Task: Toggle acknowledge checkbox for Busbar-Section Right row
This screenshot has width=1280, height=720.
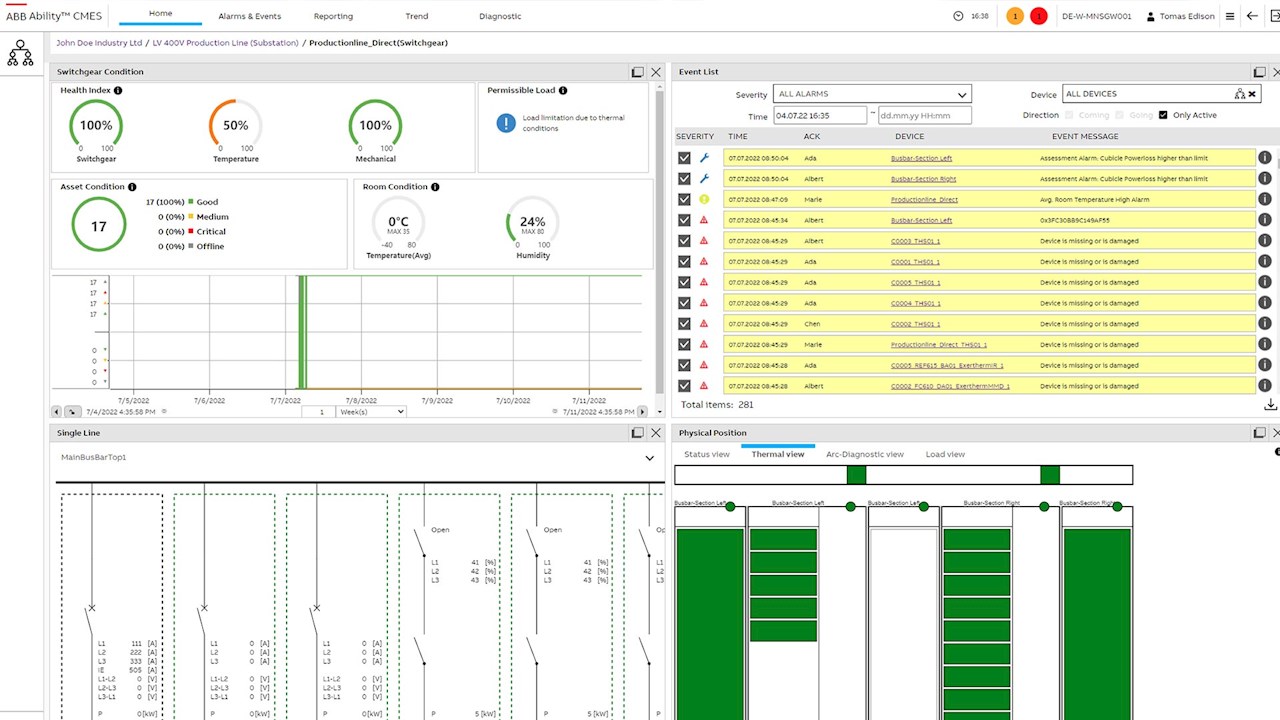Action: (x=684, y=179)
